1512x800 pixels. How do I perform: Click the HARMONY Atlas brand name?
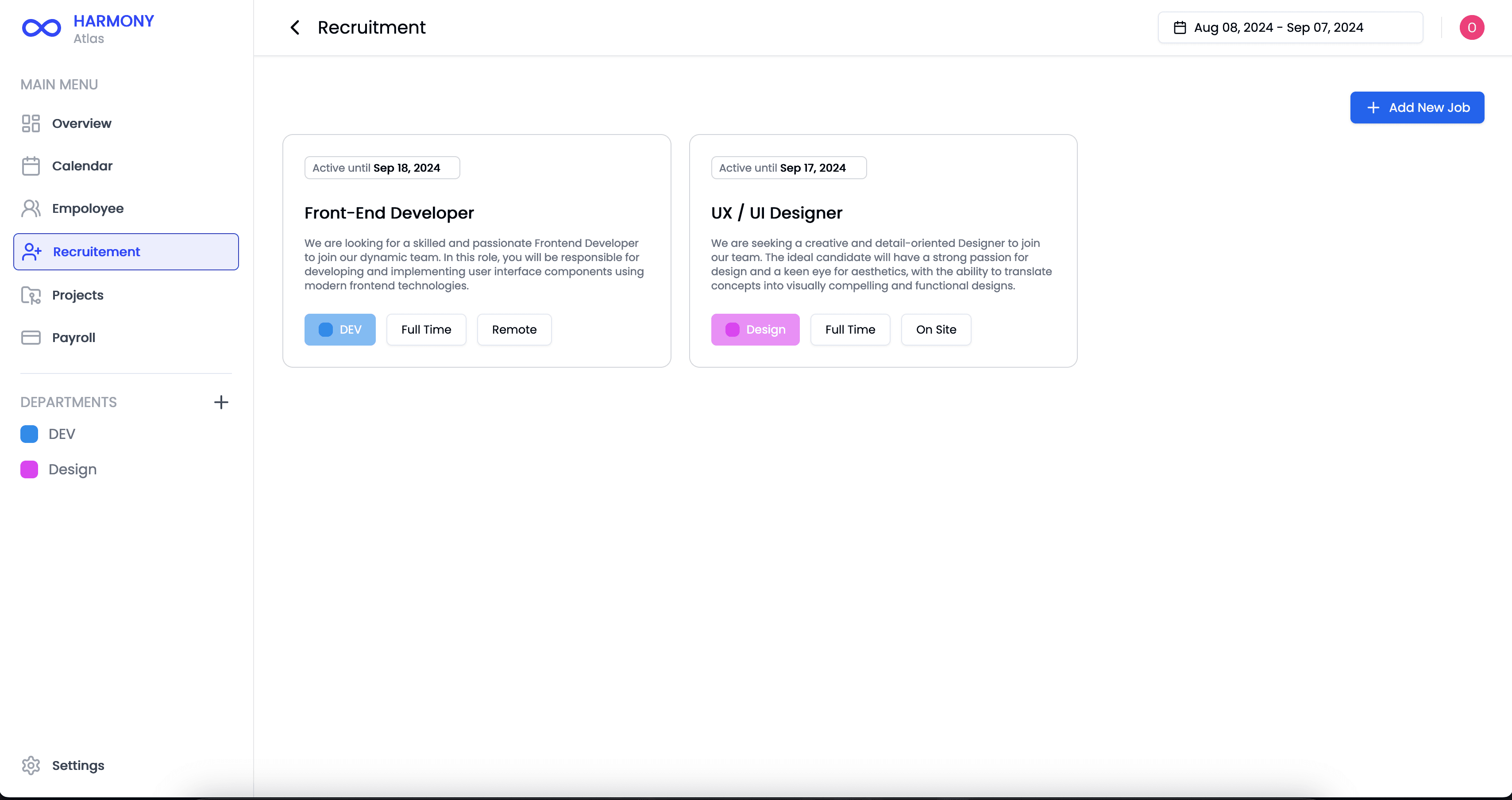click(x=113, y=29)
